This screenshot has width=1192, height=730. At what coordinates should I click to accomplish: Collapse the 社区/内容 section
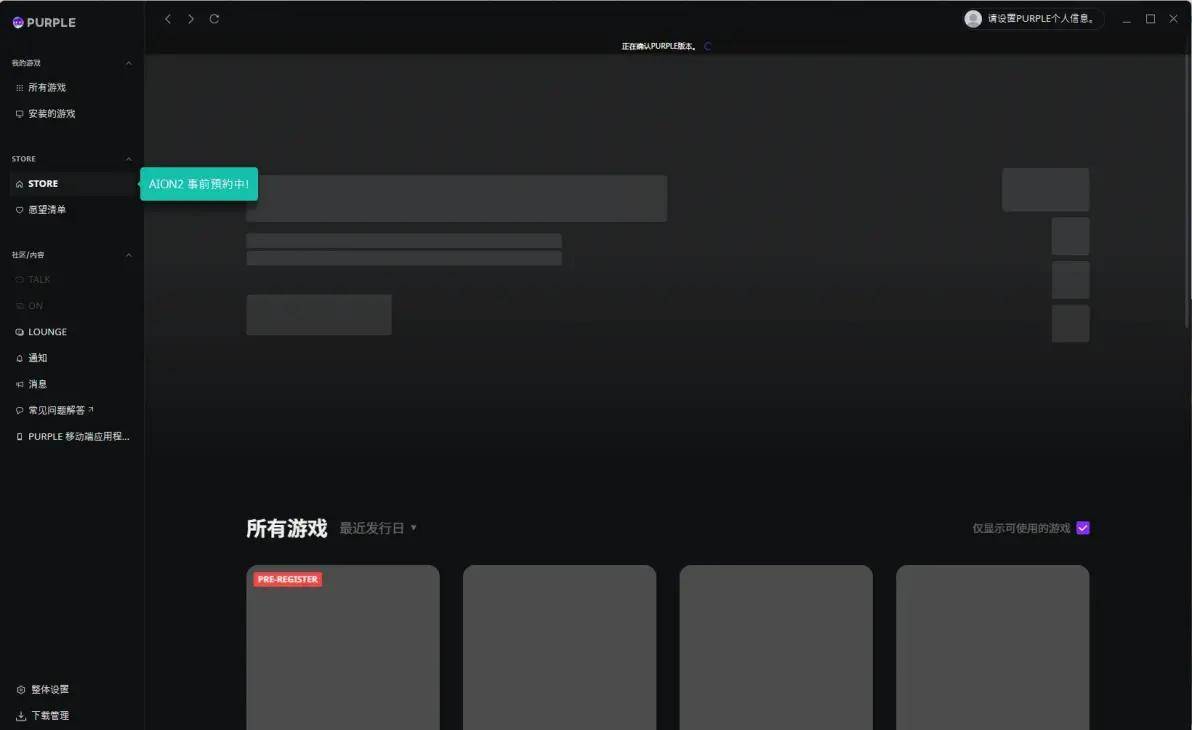click(x=128, y=255)
